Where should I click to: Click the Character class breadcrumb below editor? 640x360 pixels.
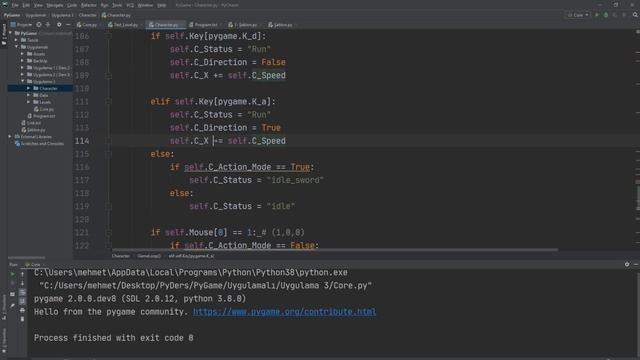pos(121,256)
